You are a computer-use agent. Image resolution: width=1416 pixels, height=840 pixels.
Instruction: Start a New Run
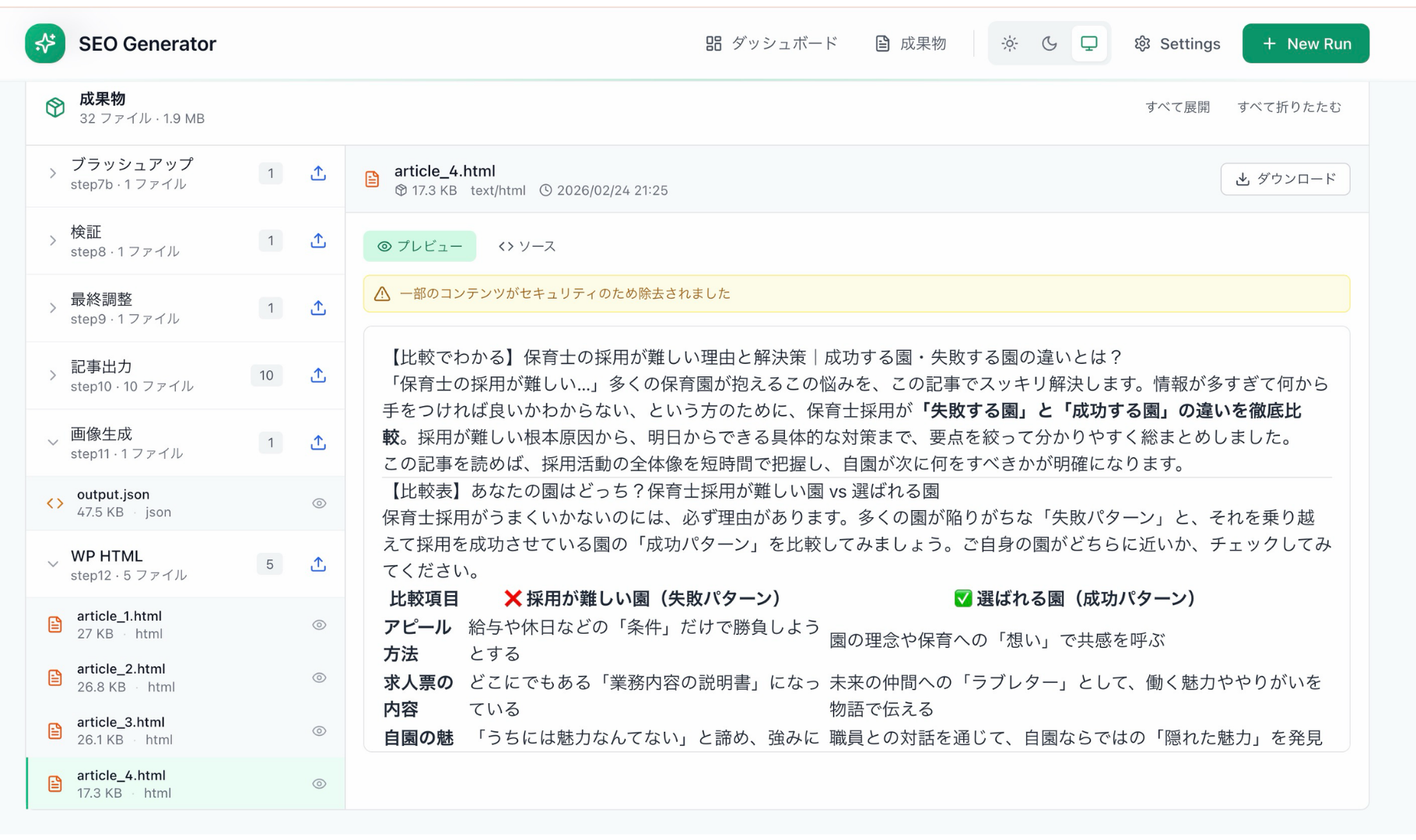pos(1305,44)
